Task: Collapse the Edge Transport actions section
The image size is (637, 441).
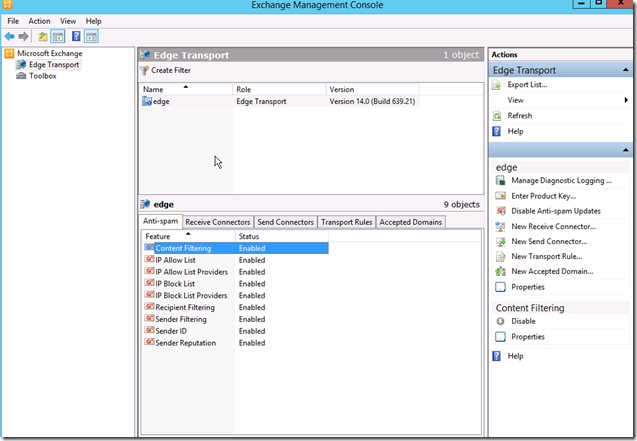Action: point(626,70)
